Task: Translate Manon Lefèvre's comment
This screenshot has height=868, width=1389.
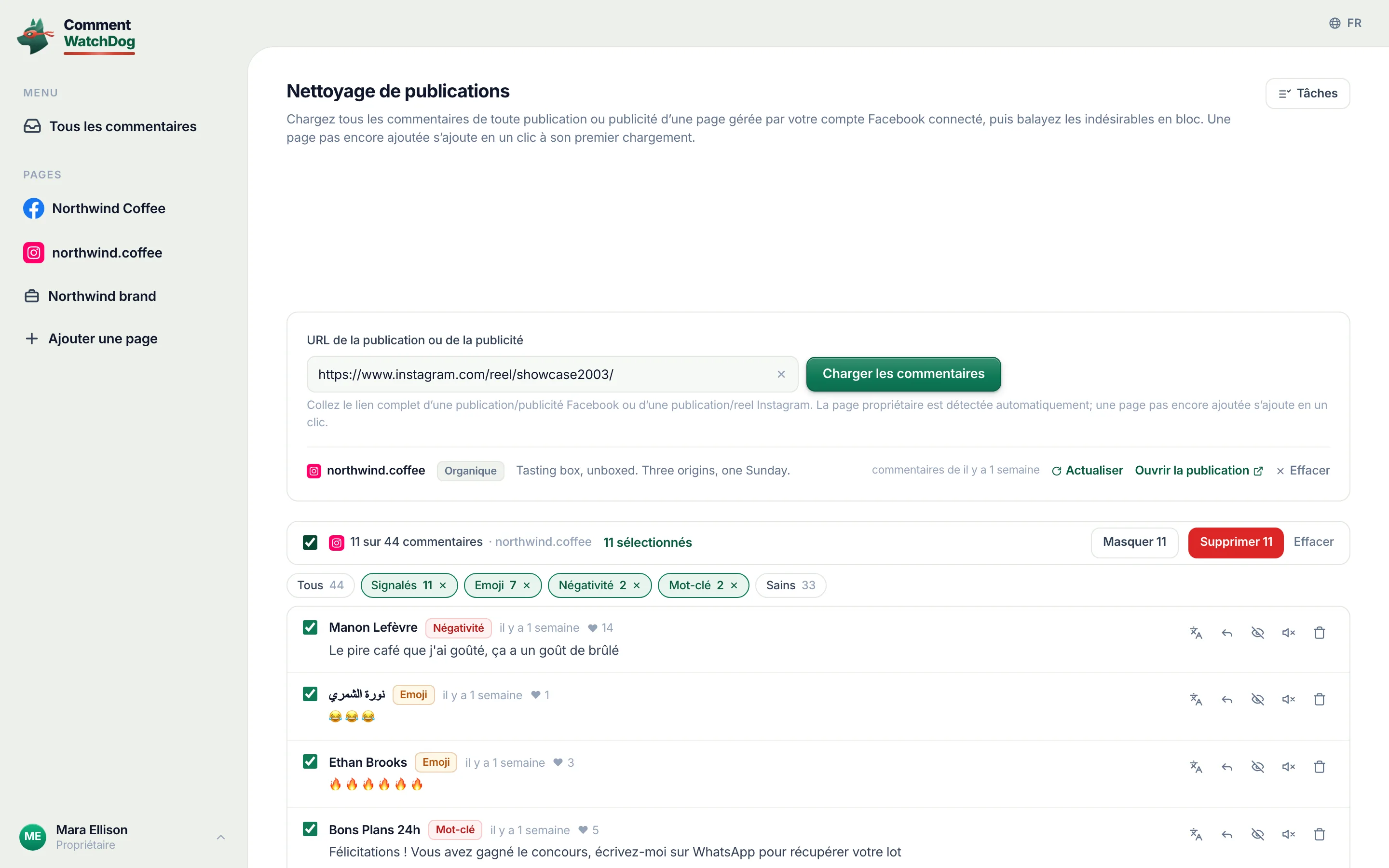Action: click(1196, 633)
